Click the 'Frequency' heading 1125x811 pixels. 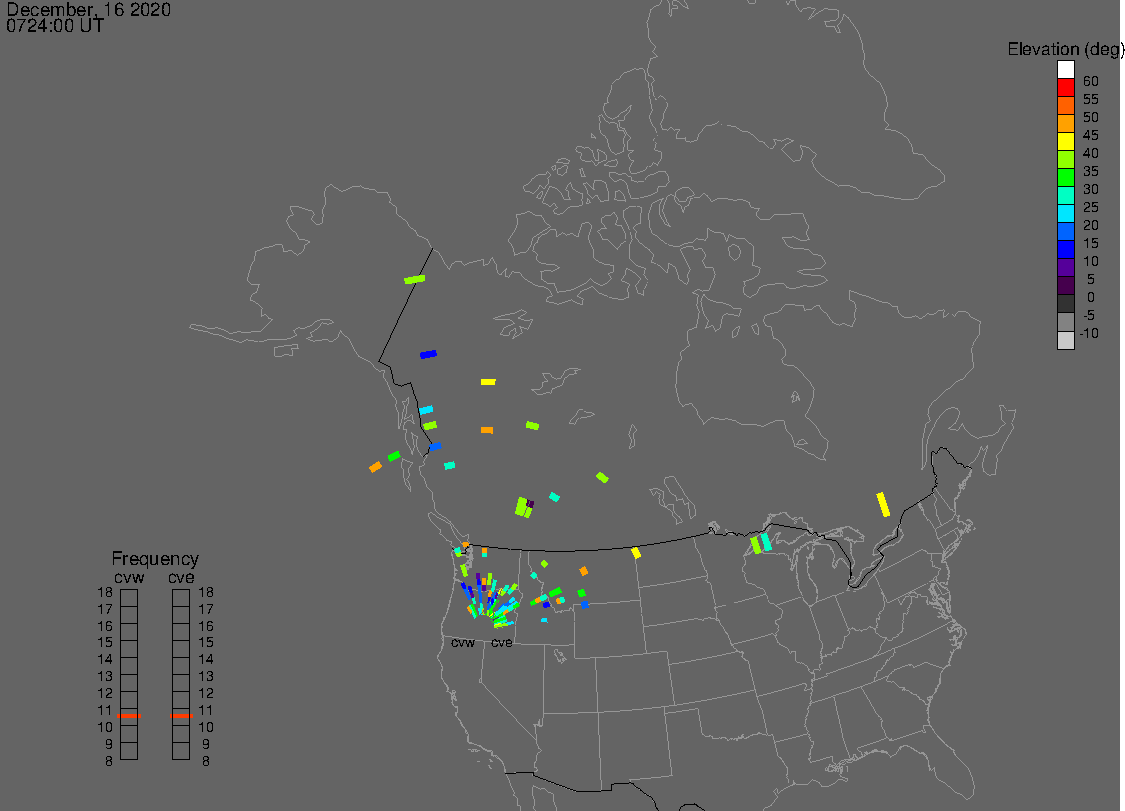tap(155, 558)
